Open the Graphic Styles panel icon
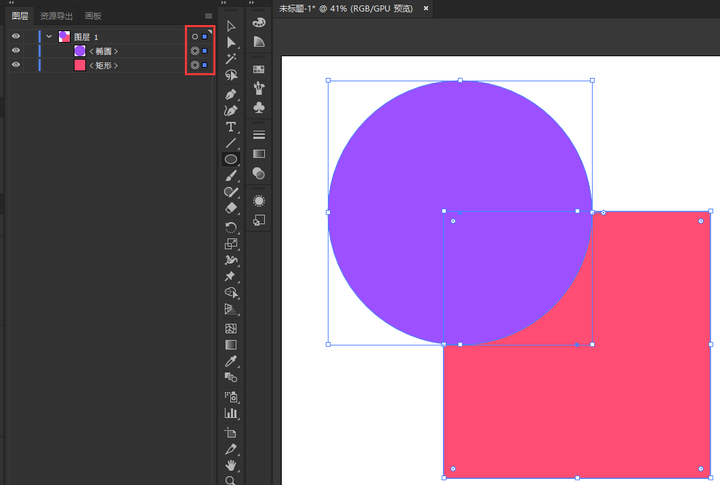The height and width of the screenshot is (485, 720). 259,220
